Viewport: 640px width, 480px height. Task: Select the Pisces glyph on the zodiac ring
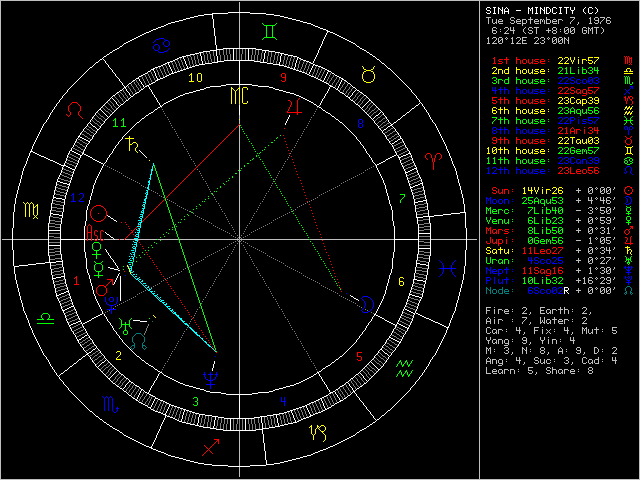point(451,268)
